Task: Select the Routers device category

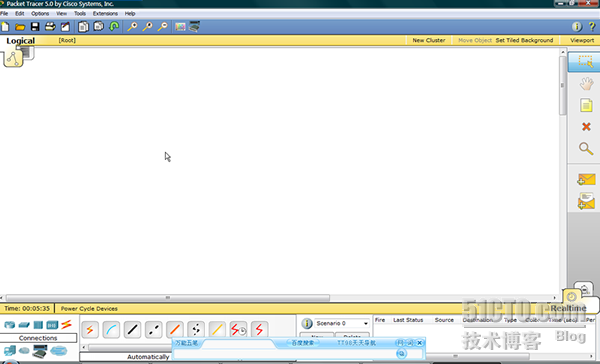Action: click(x=9, y=325)
